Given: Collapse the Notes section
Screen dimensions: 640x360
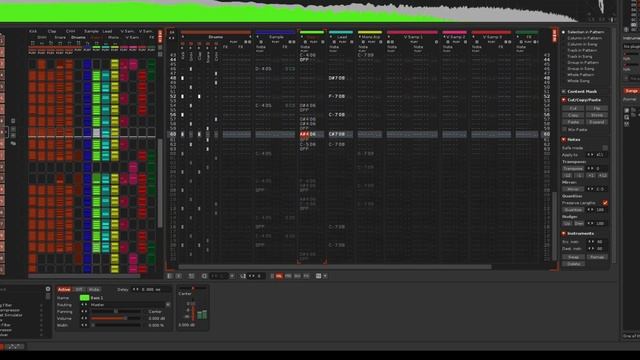Looking at the screenshot, I should tap(564, 140).
